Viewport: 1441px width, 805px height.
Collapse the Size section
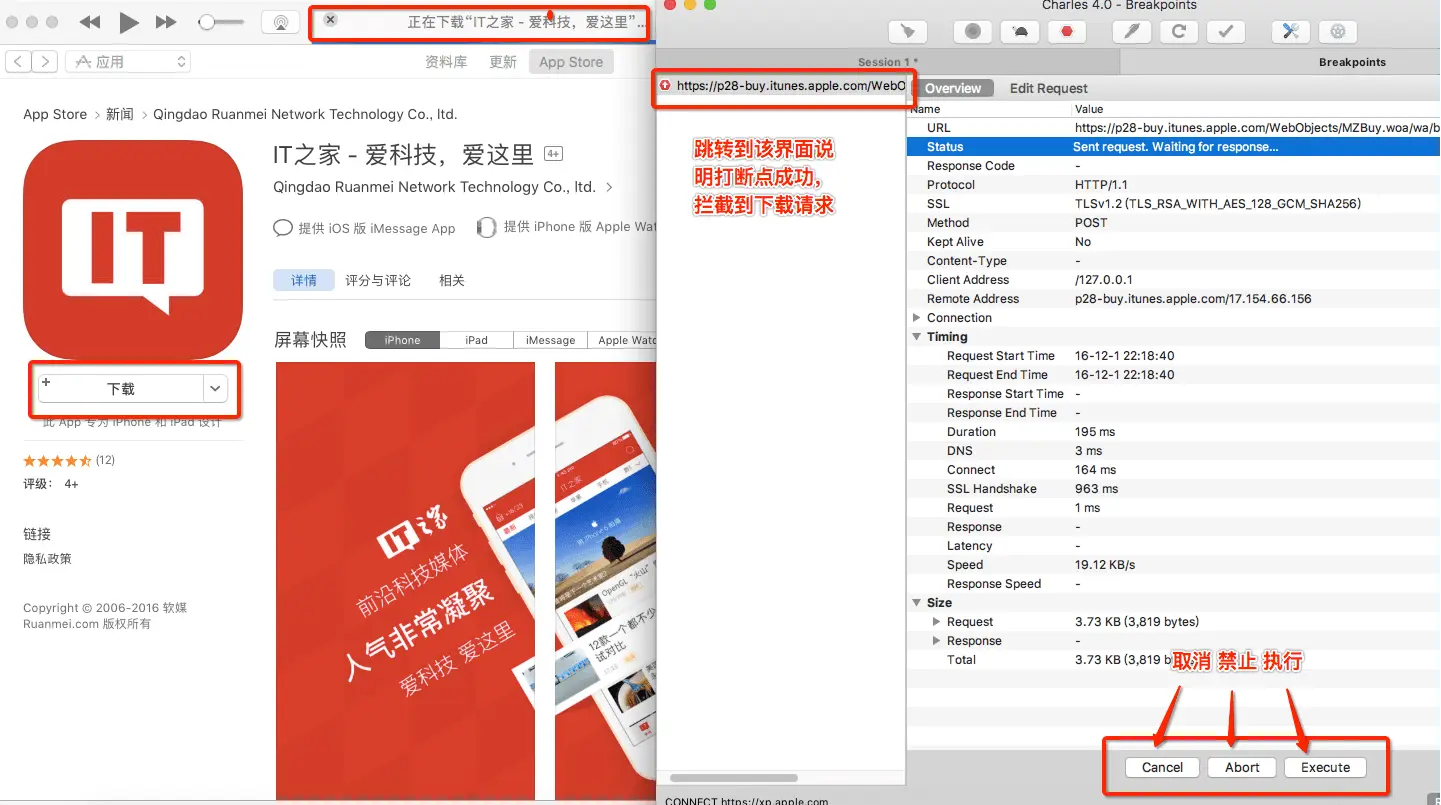[x=917, y=603]
